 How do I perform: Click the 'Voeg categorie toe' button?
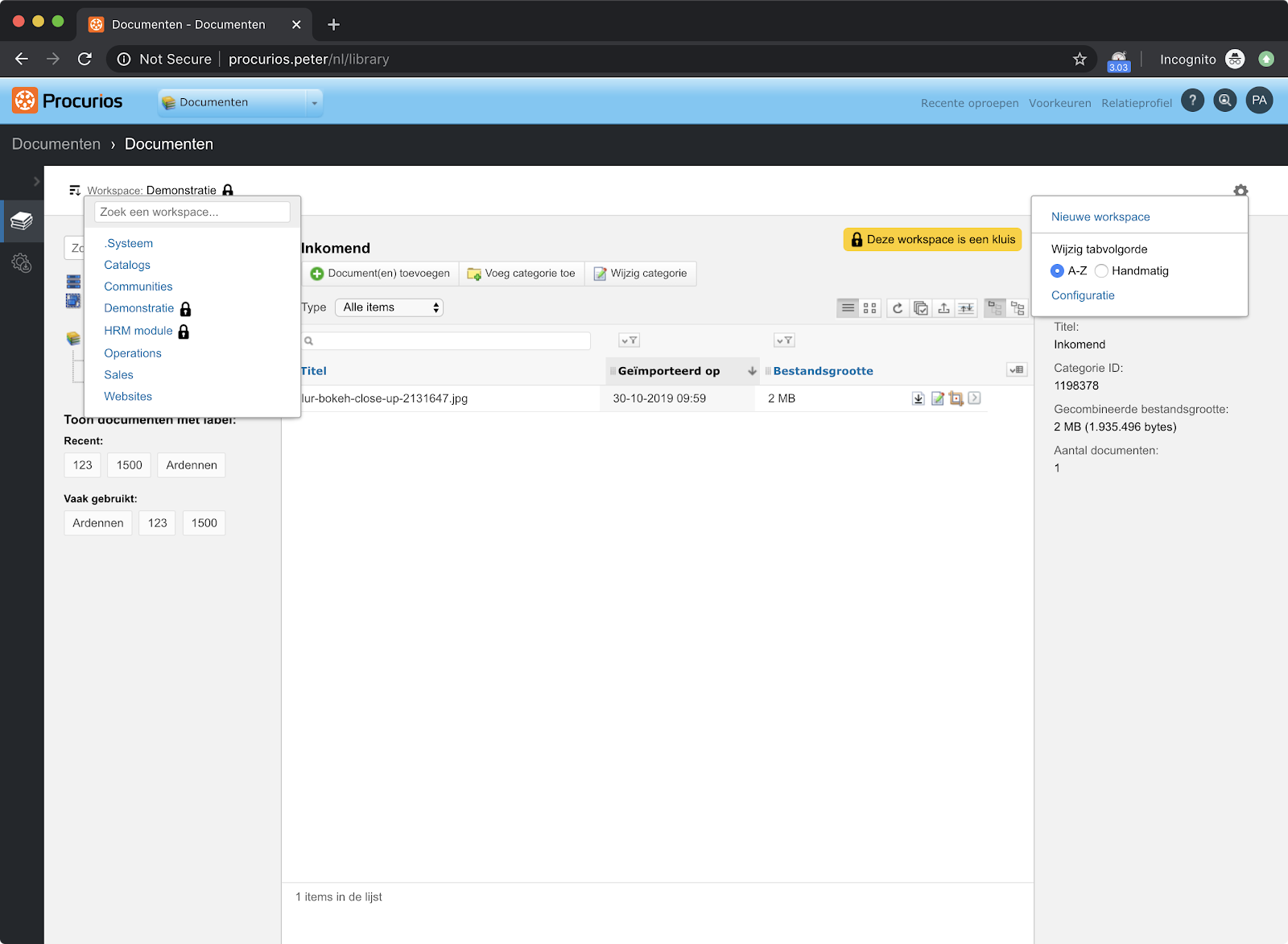522,274
